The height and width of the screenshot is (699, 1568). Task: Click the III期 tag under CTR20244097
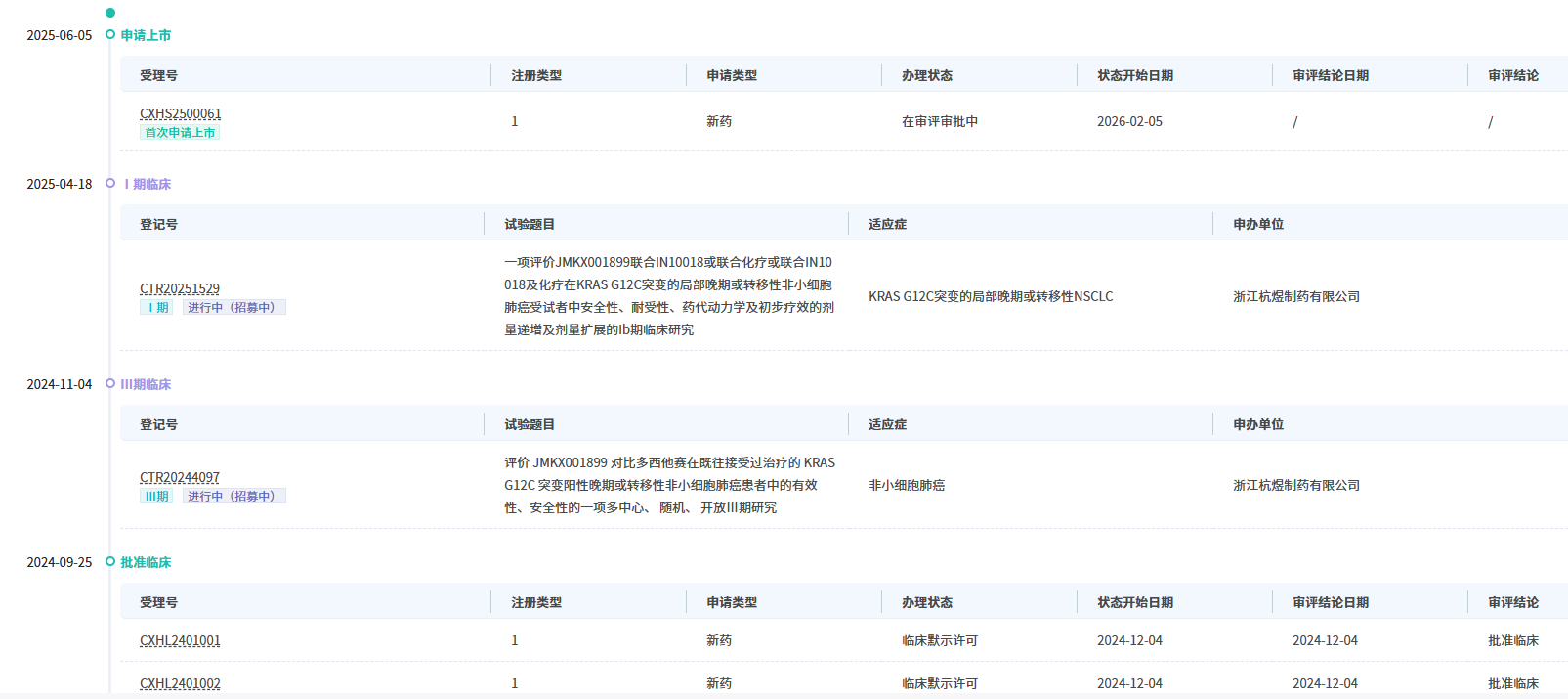click(x=157, y=496)
